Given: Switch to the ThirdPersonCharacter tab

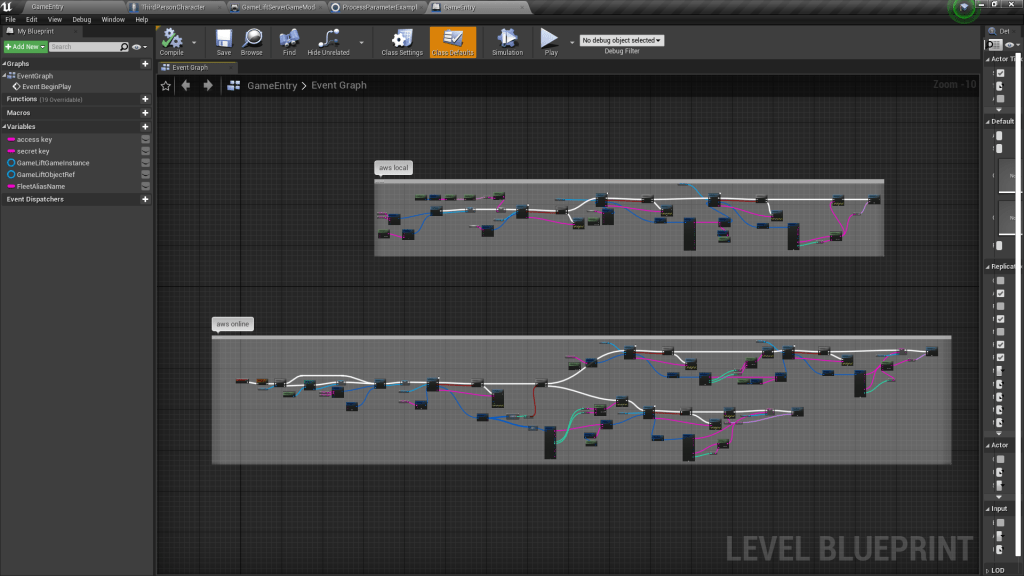Looking at the screenshot, I should click(176, 6).
